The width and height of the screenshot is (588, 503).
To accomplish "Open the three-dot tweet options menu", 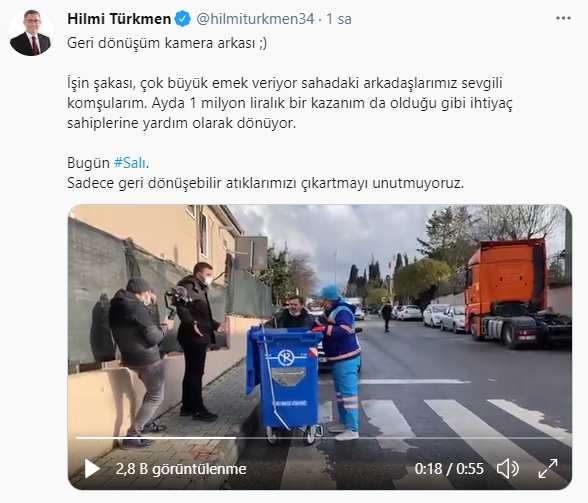I will point(563,18).
